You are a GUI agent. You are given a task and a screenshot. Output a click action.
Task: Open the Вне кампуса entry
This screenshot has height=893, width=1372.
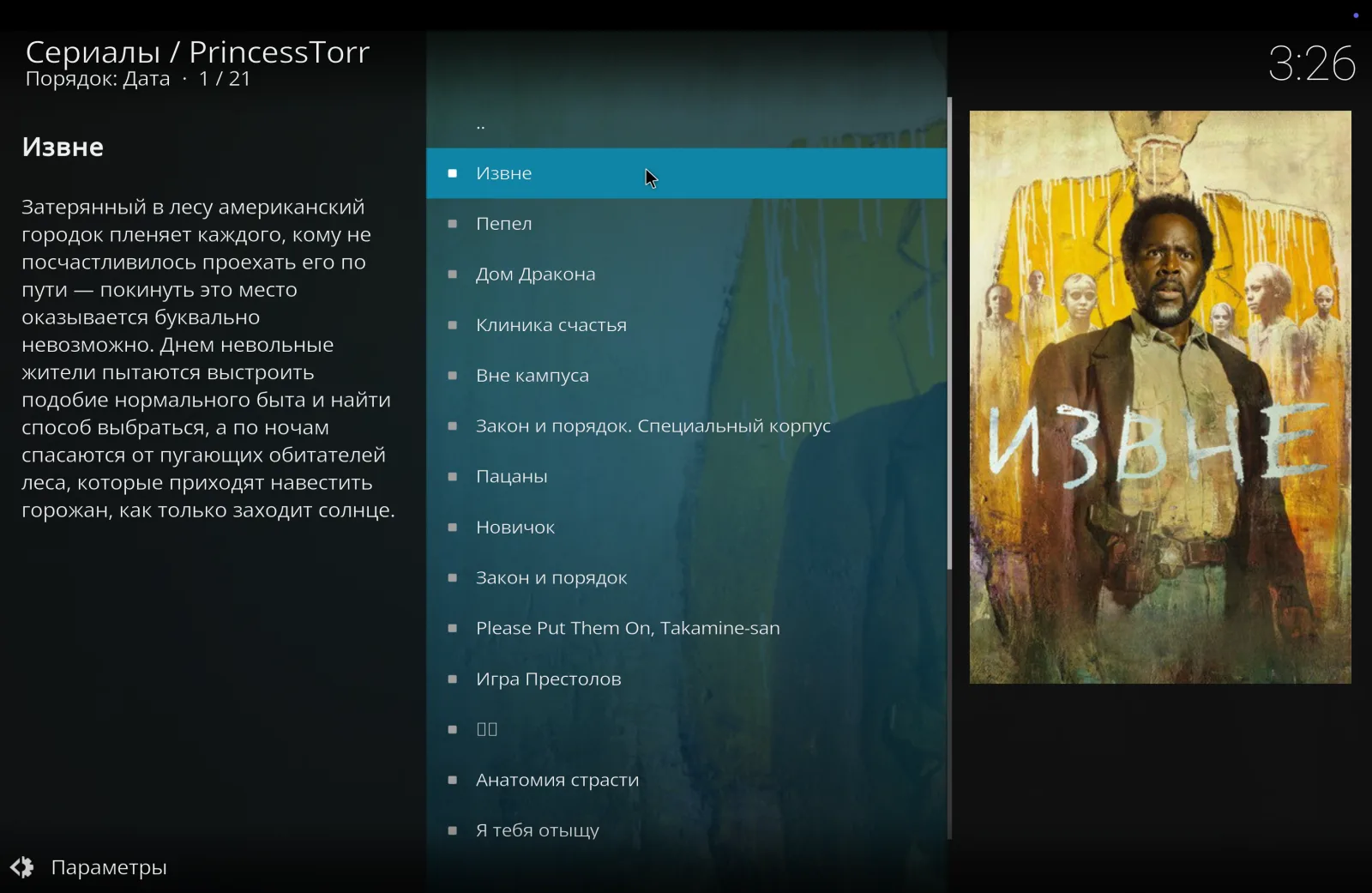pyautogui.click(x=686, y=376)
